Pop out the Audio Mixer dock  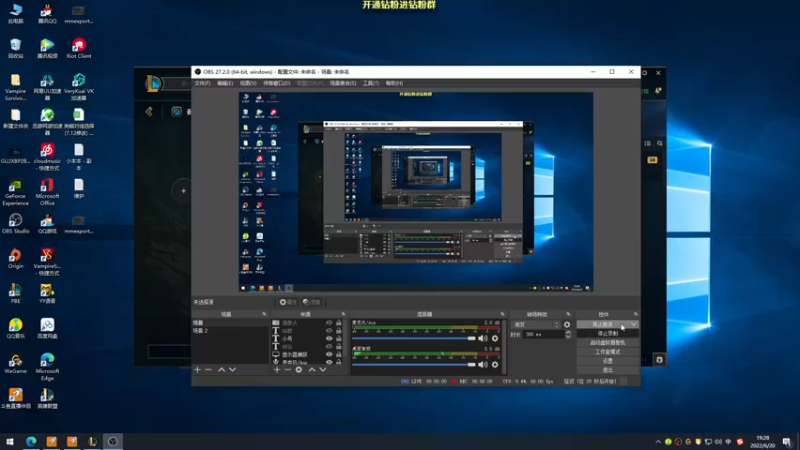coord(503,314)
